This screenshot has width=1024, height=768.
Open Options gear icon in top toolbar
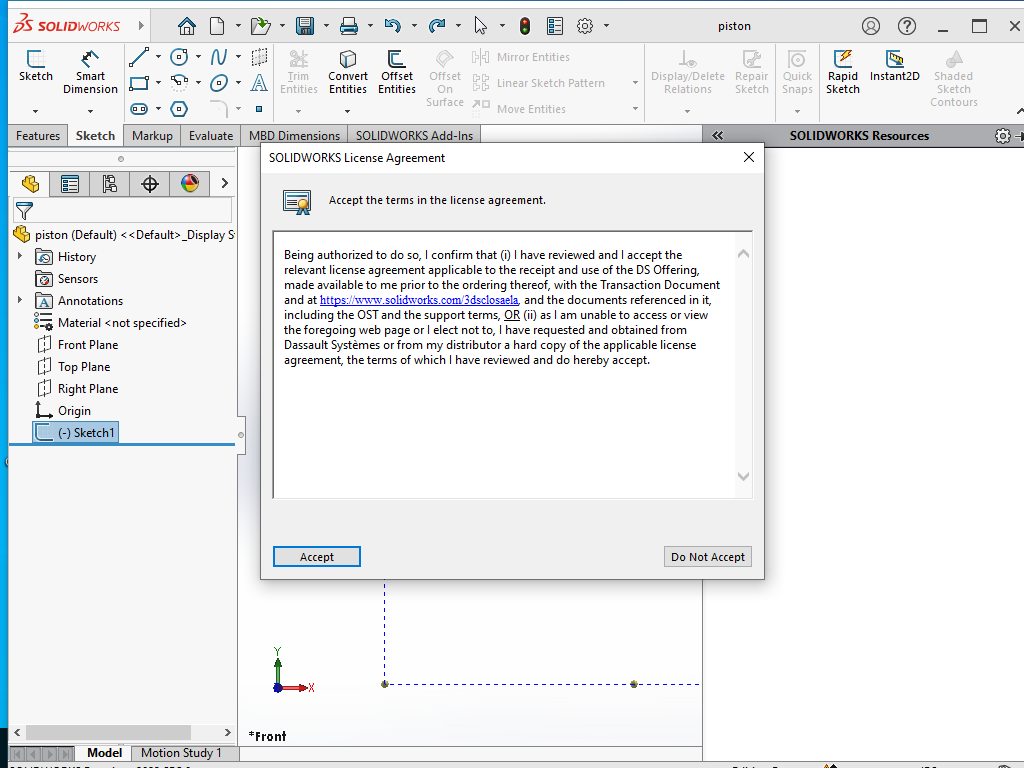(585, 26)
